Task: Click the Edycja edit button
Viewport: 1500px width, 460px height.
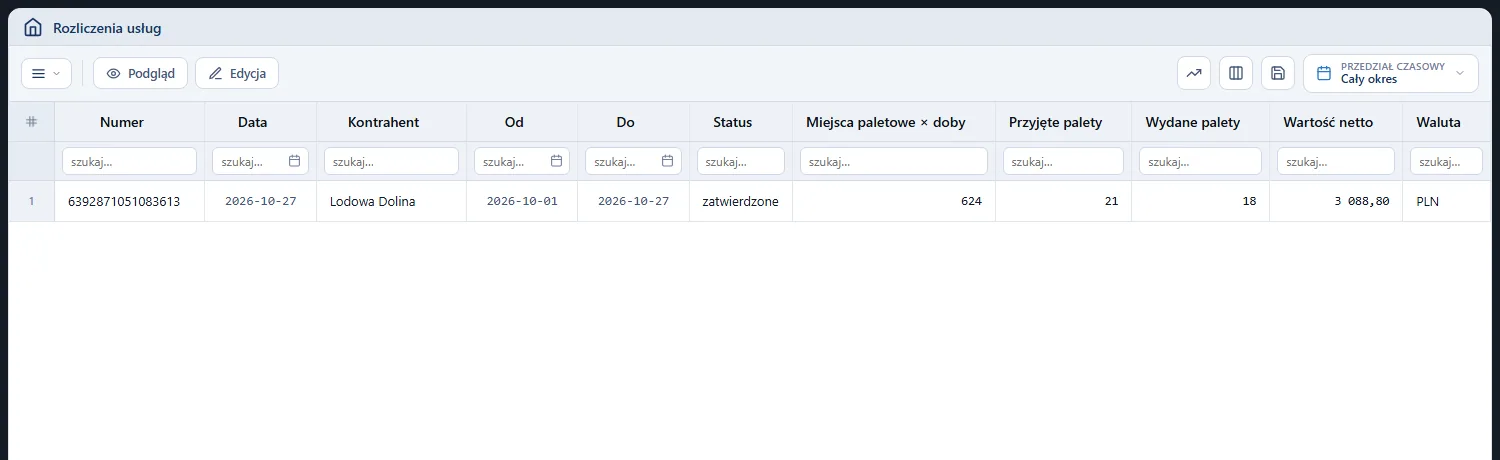Action: [237, 73]
